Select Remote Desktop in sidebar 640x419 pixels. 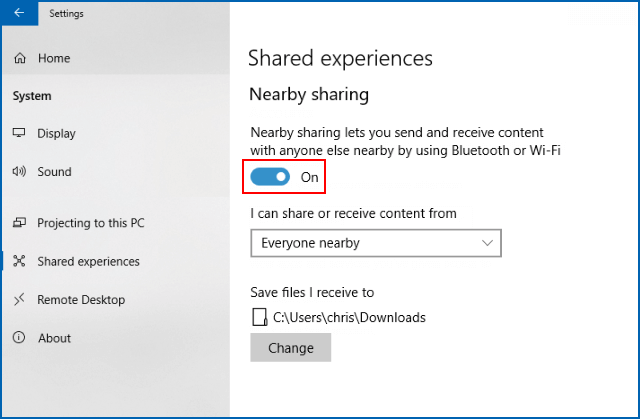coord(81,300)
